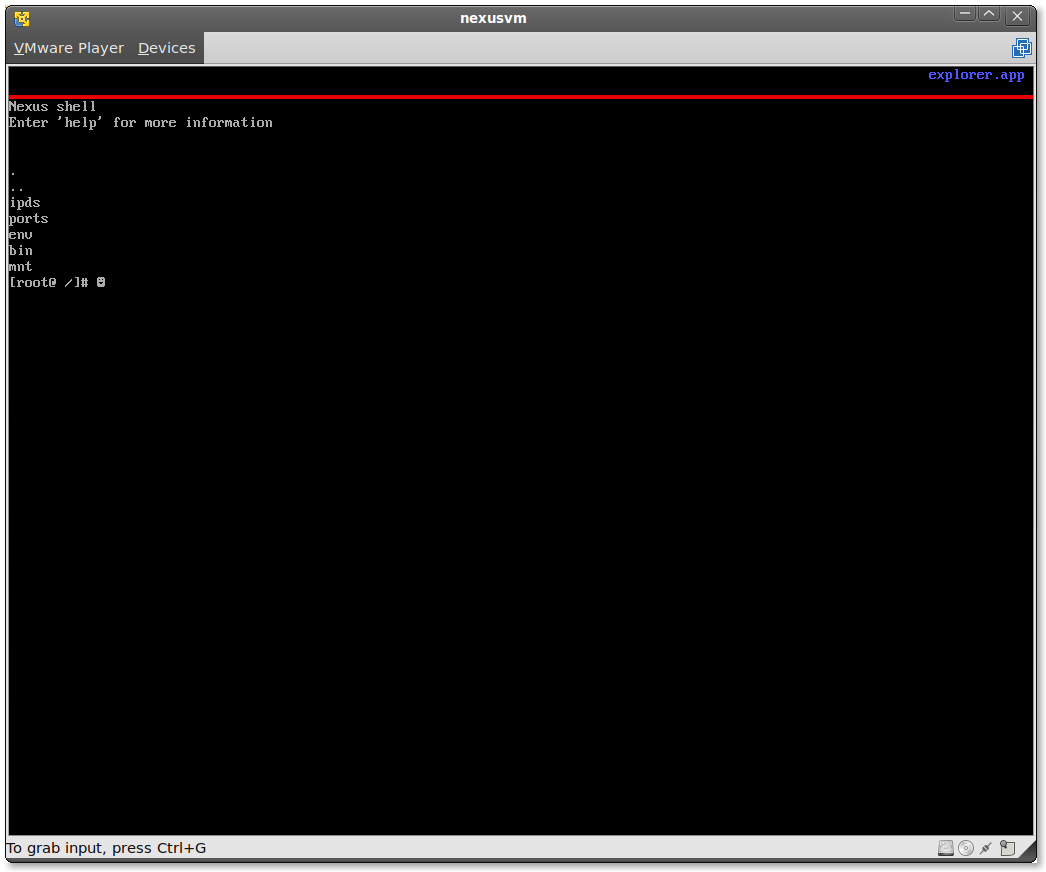Screen dimensions: 1046x872
Task: Close the nexusvm window
Action: click(x=1017, y=15)
